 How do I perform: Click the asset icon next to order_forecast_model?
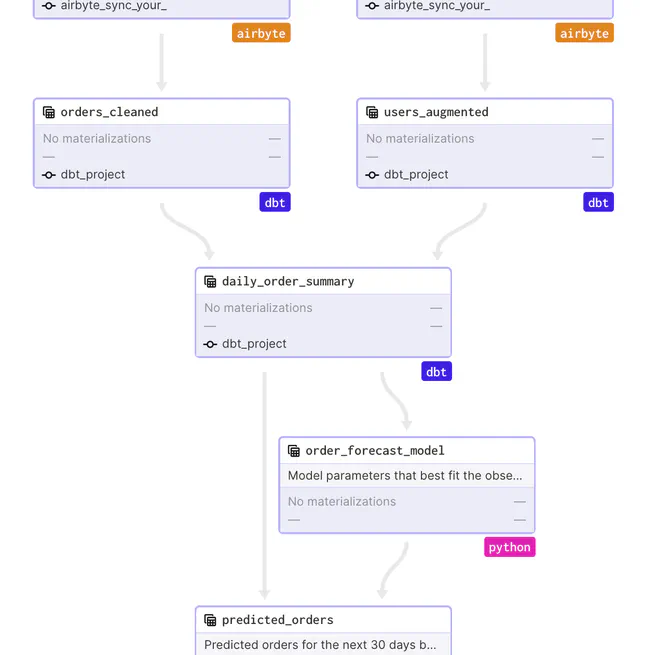(294, 451)
